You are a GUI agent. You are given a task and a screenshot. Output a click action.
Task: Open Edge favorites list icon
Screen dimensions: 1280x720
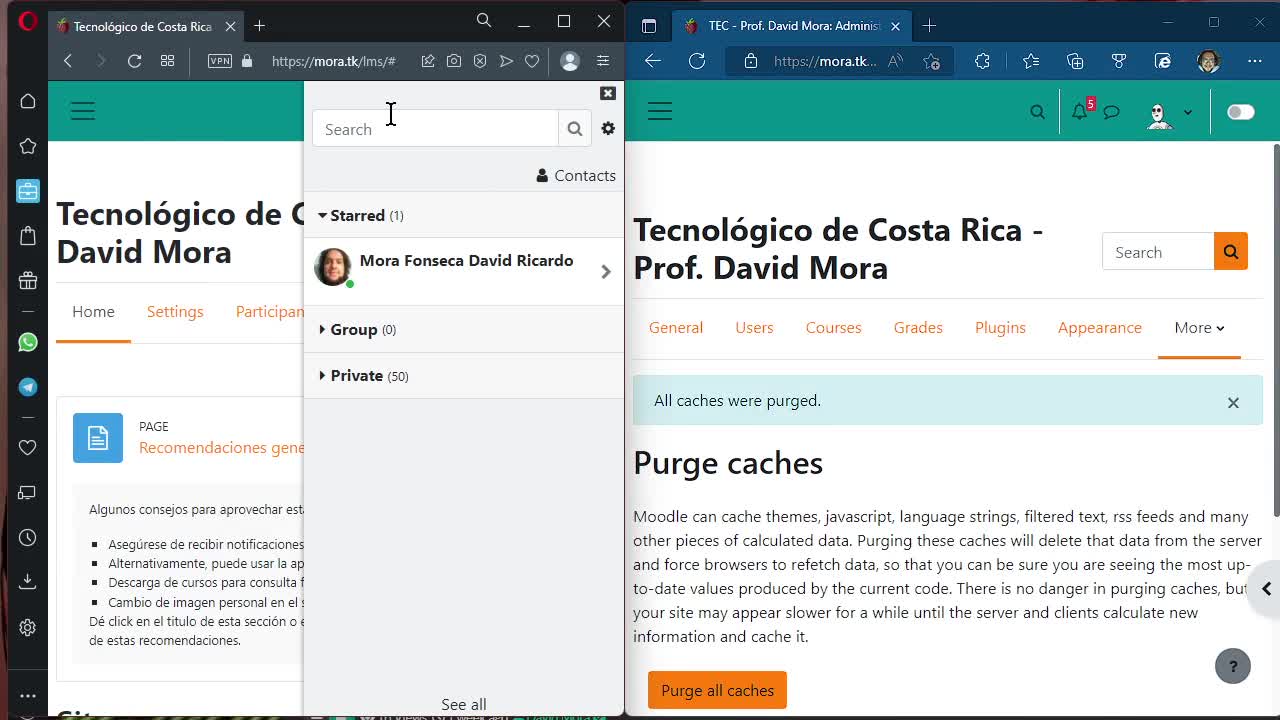click(x=1031, y=61)
